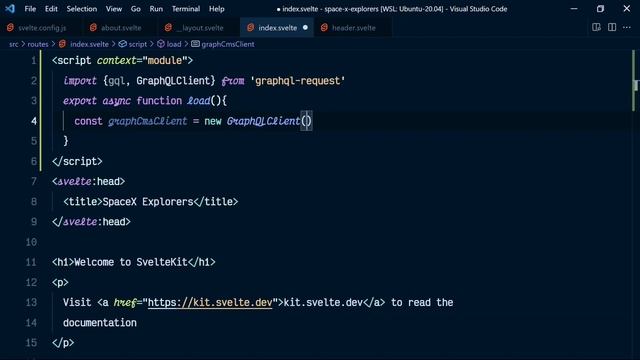Switch to the header.svelte tab

point(353,28)
